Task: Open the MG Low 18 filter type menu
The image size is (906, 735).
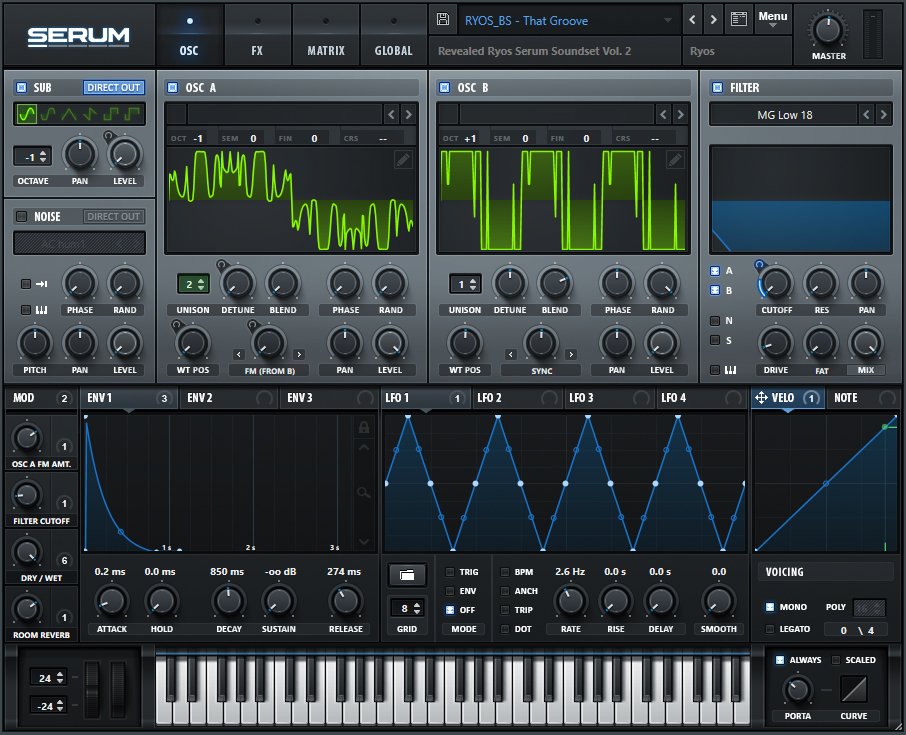Action: click(784, 114)
